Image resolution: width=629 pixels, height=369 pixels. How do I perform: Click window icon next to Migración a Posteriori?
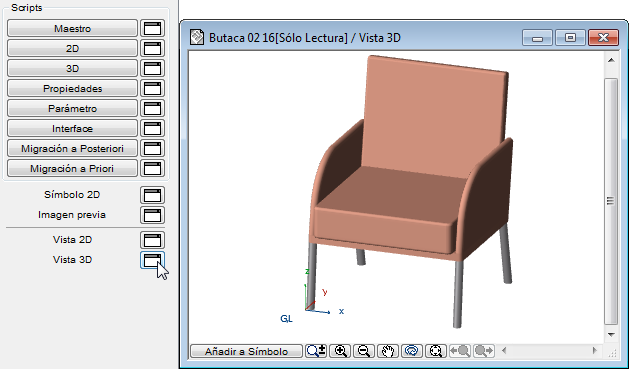(152, 149)
